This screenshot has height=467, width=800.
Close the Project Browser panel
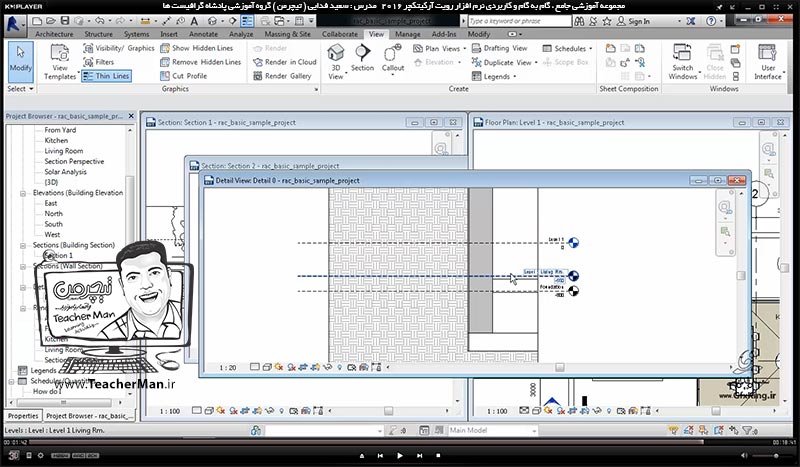coord(131,116)
